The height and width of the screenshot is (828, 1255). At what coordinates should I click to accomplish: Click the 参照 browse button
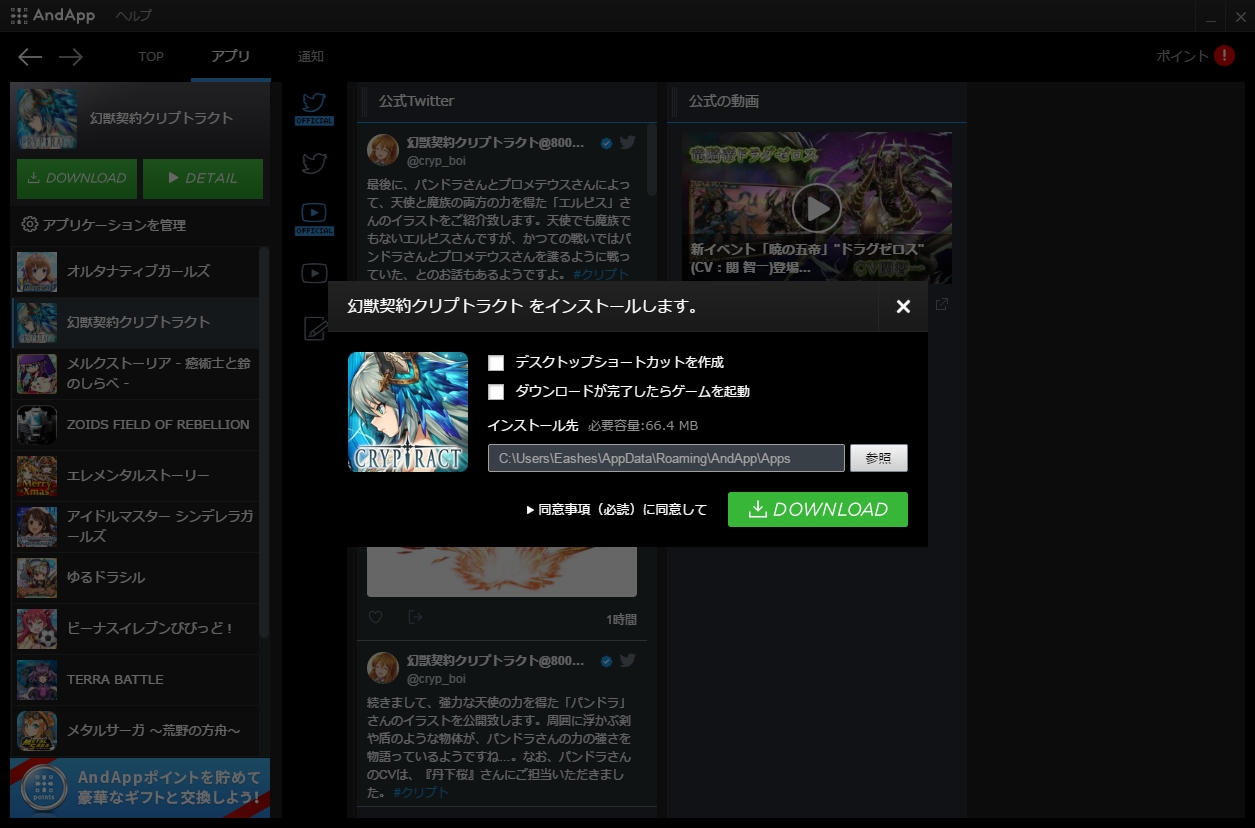click(x=879, y=458)
